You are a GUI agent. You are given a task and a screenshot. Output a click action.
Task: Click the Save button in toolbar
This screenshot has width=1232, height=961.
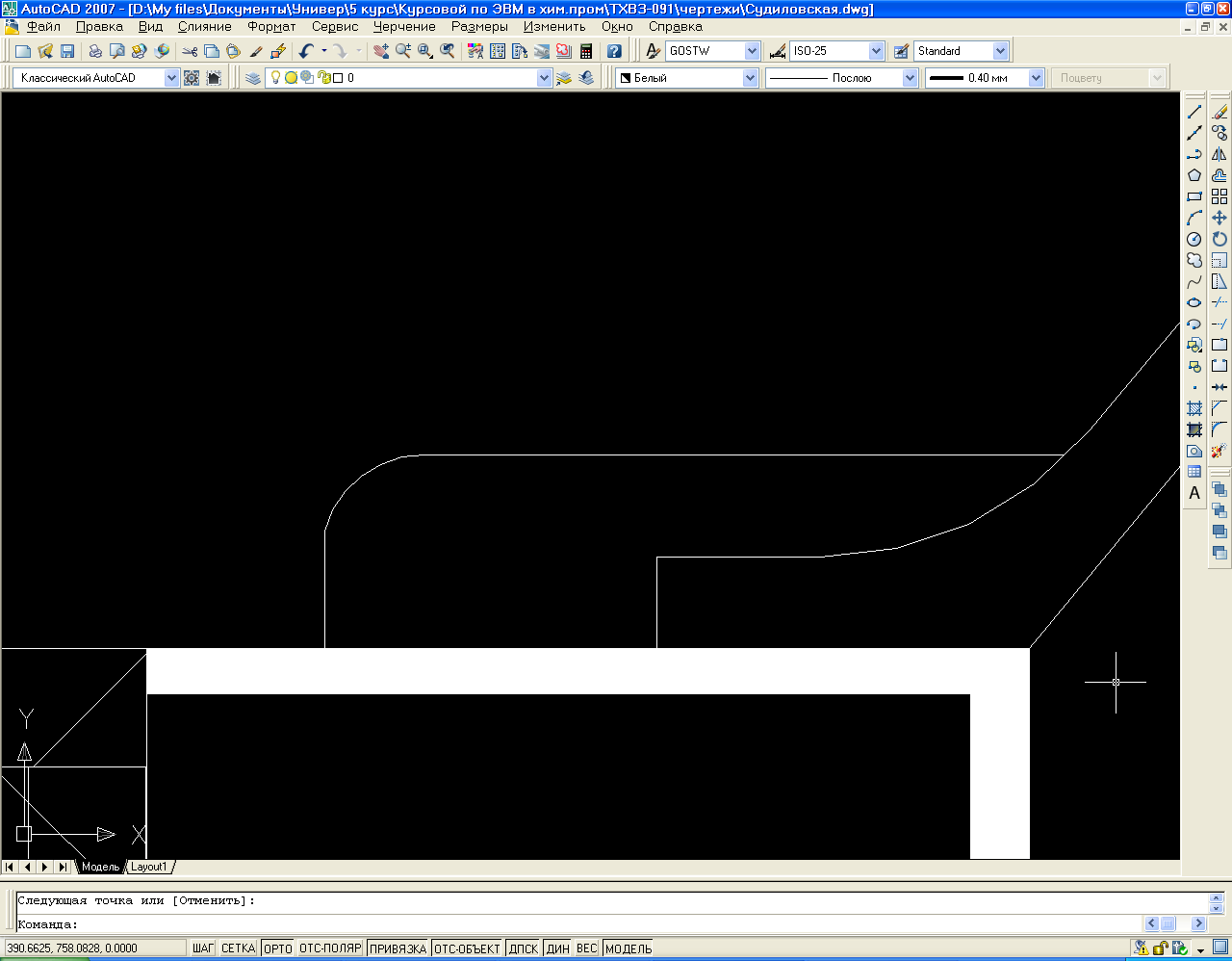[67, 51]
